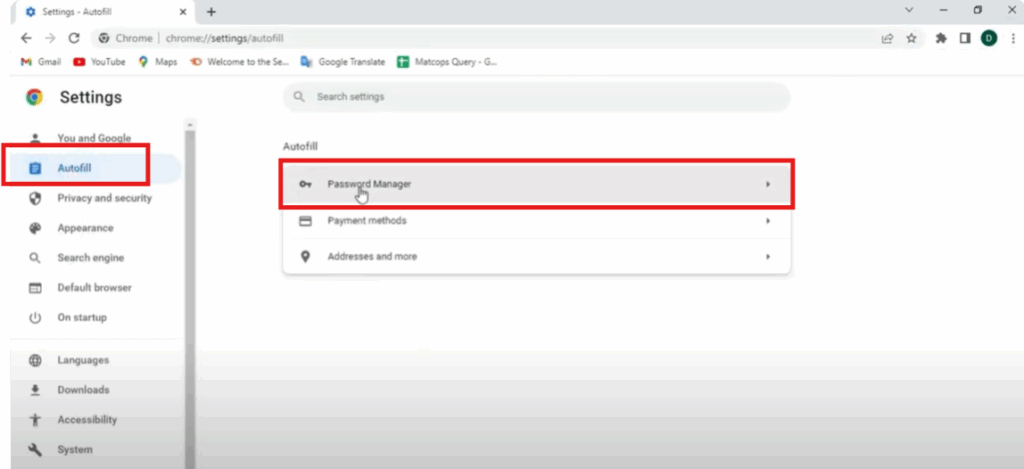This screenshot has width=1024, height=469.
Task: Click the On startup power icon
Action: 35,317
